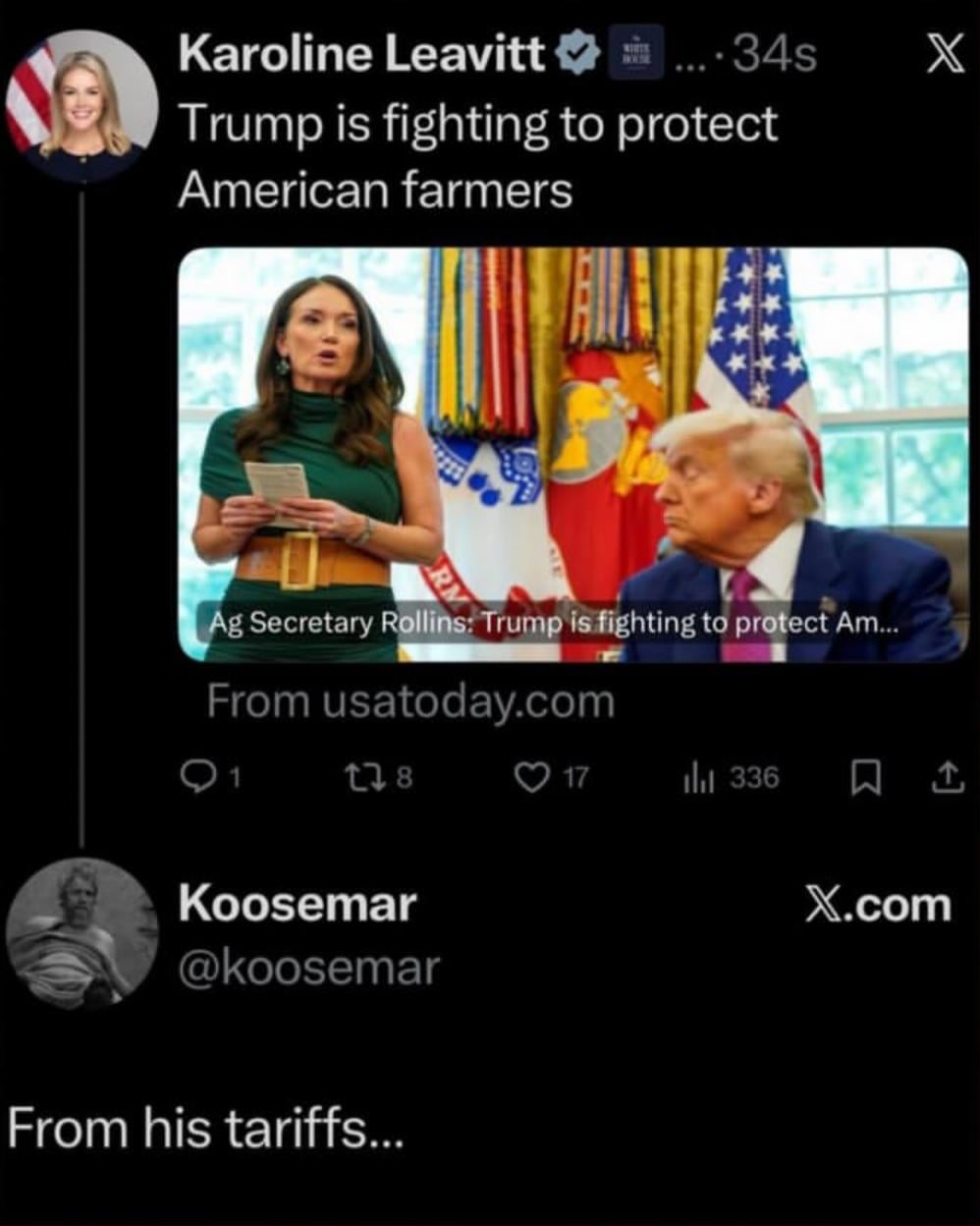The height and width of the screenshot is (1226, 980).
Task: Open the USA Today article image card
Action: [573, 454]
